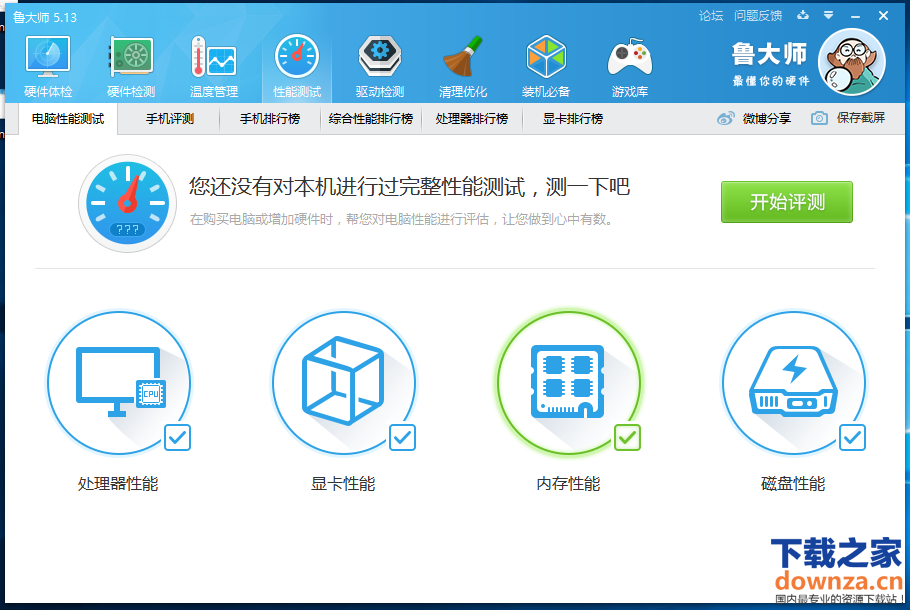Select the 内存性能 memory chip icon
910x610 pixels.
(x=569, y=383)
